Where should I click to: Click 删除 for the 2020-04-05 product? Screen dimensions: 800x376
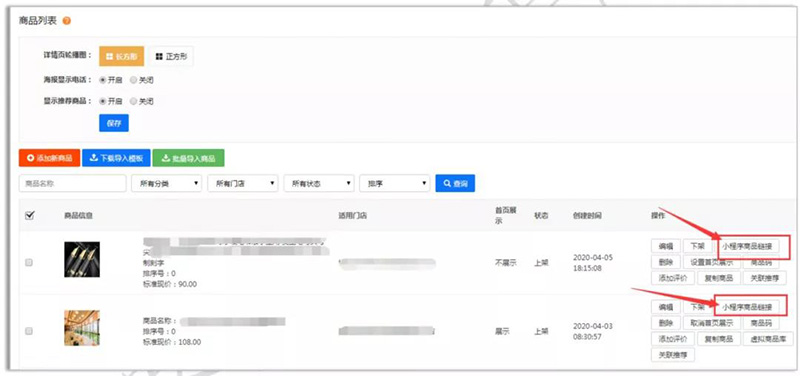click(666, 262)
